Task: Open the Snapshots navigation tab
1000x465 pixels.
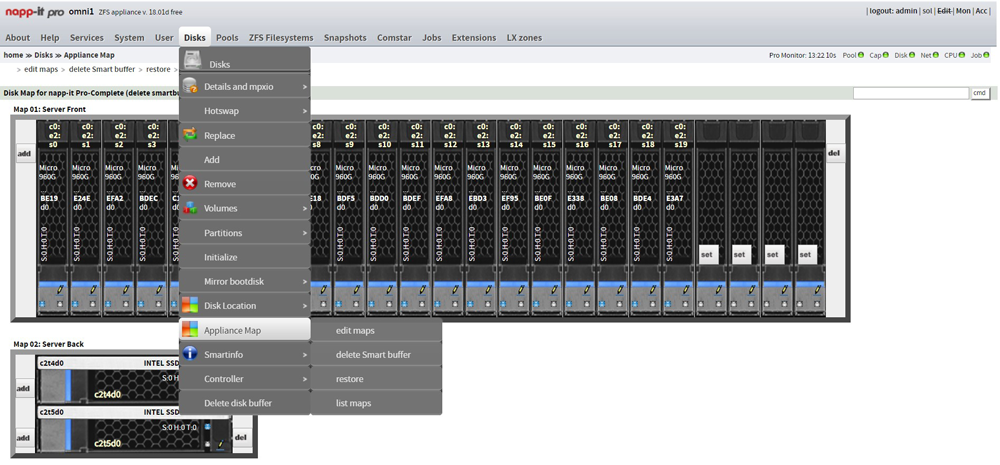Action: [345, 38]
